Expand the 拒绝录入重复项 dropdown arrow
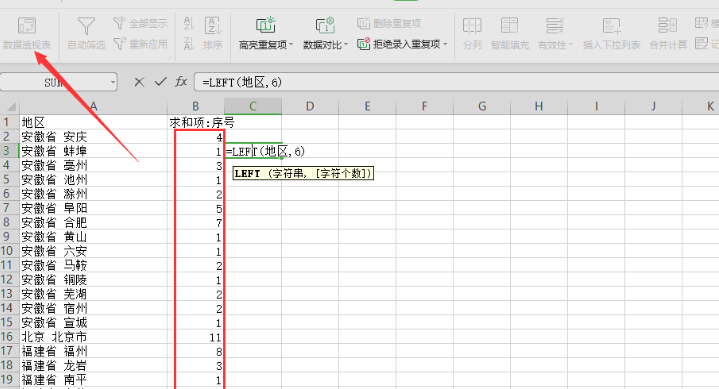The image size is (719, 389). 445,44
